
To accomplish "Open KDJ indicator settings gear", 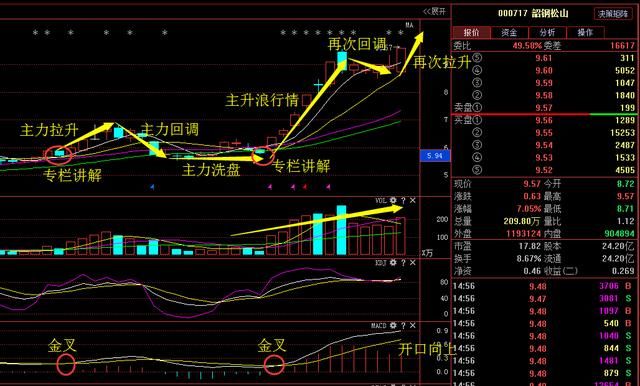I will pyautogui.click(x=393, y=263).
